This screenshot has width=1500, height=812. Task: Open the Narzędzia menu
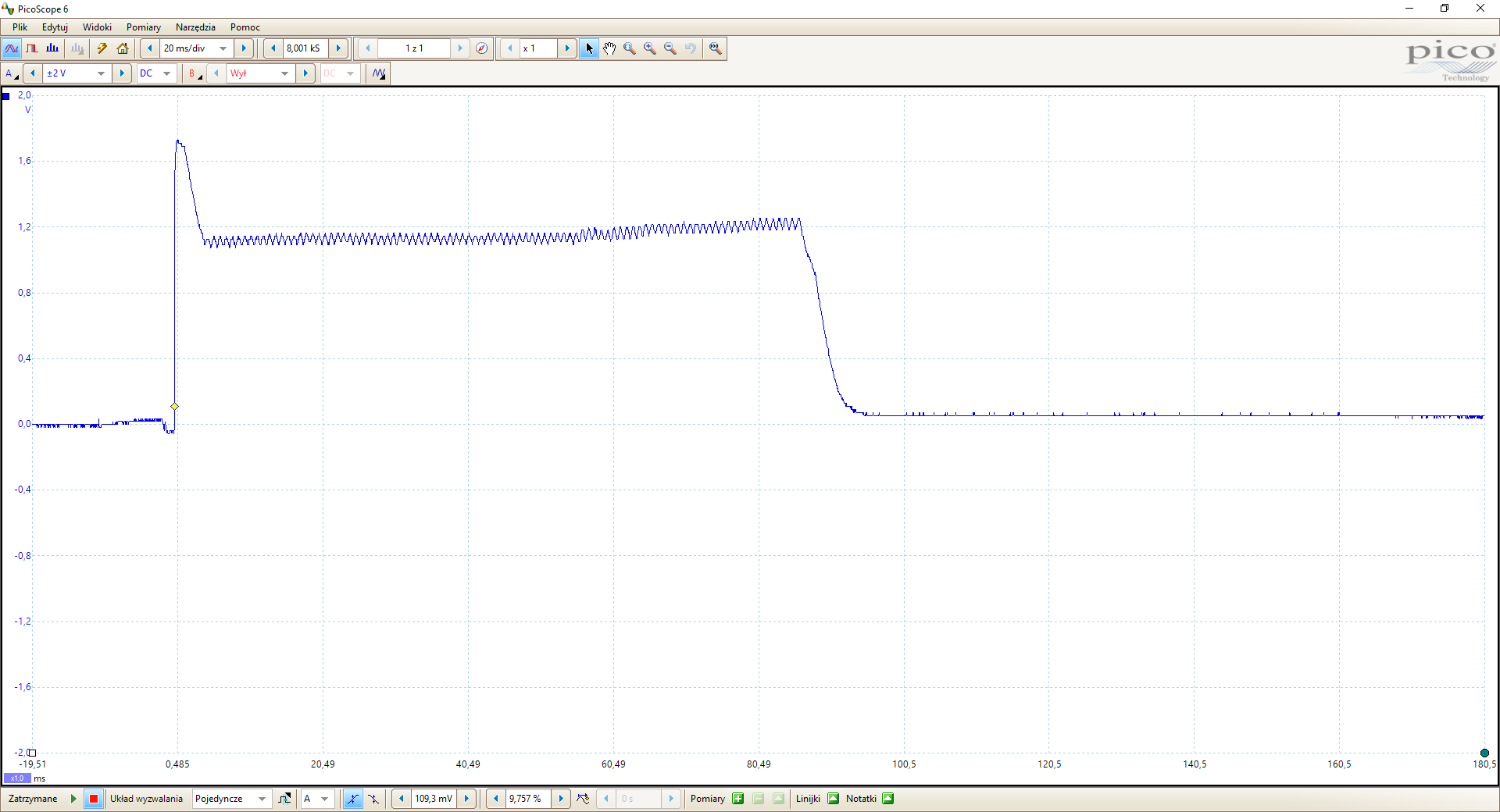[x=195, y=27]
